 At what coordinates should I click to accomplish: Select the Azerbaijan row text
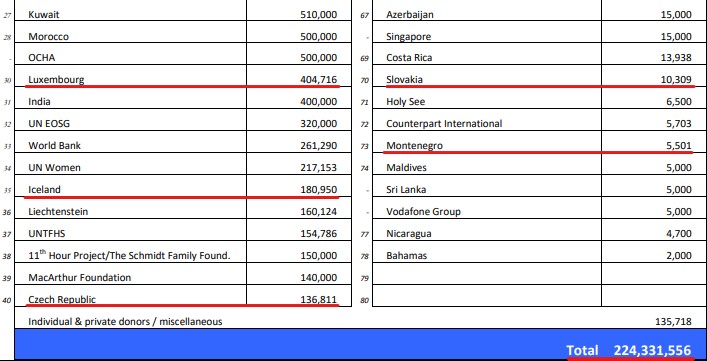pos(410,15)
